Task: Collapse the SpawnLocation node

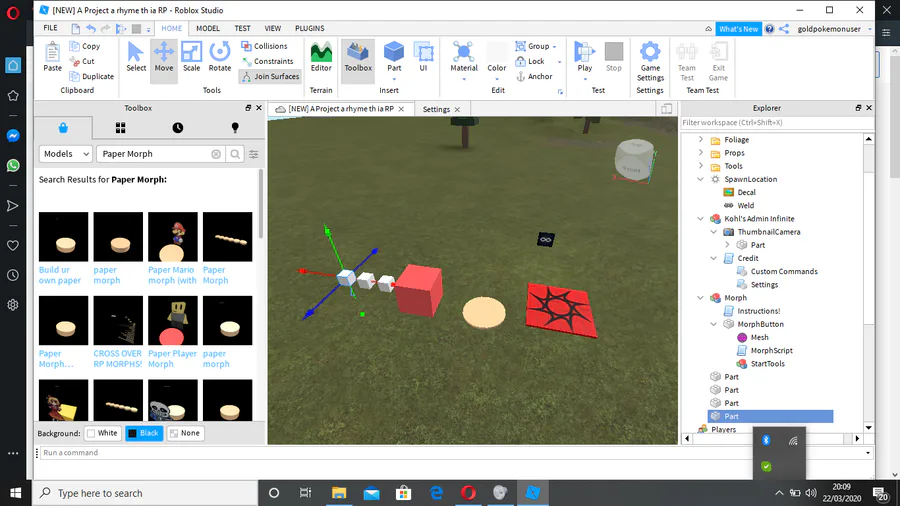Action: click(700, 179)
